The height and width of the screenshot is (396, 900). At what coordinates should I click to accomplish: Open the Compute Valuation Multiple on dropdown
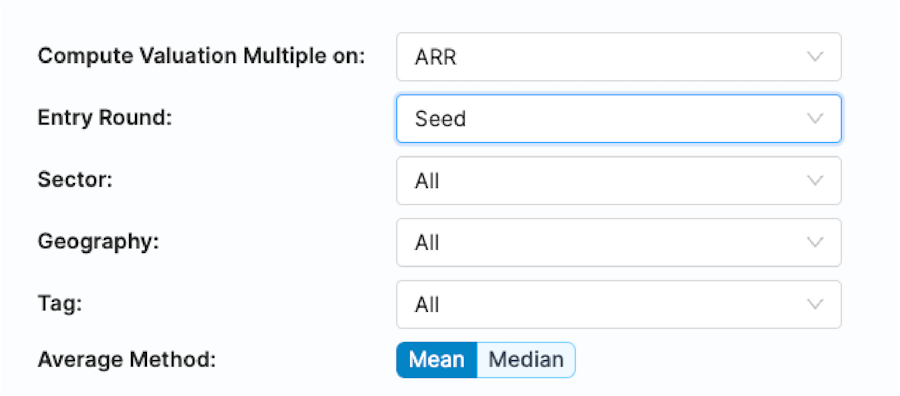pos(619,57)
